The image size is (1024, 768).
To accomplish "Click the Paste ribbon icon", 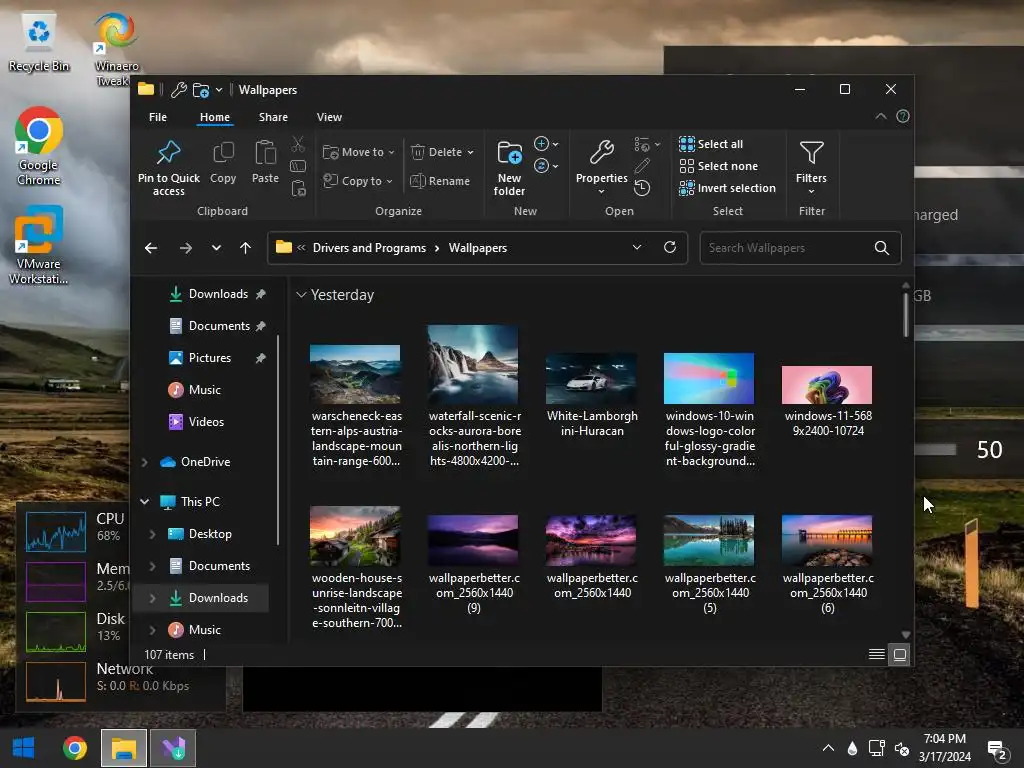I will point(265,153).
